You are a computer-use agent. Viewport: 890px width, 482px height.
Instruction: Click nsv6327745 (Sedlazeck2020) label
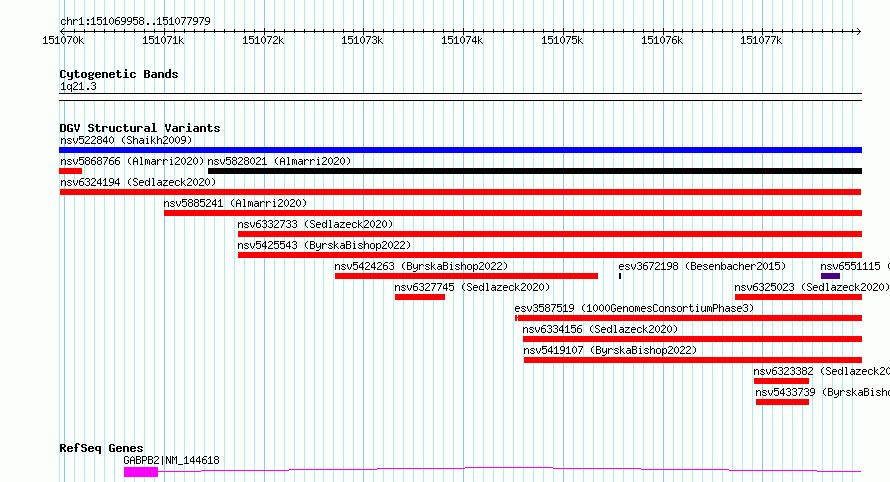pyautogui.click(x=472, y=287)
